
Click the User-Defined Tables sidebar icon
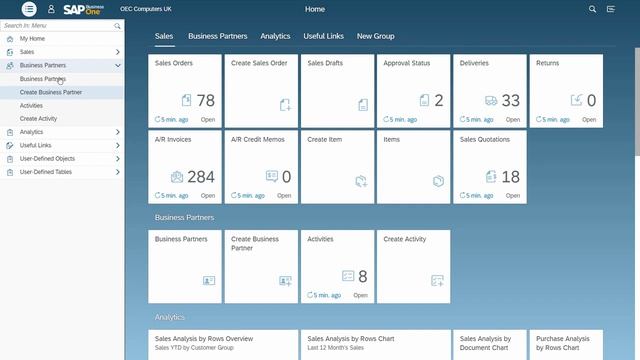(x=10, y=172)
